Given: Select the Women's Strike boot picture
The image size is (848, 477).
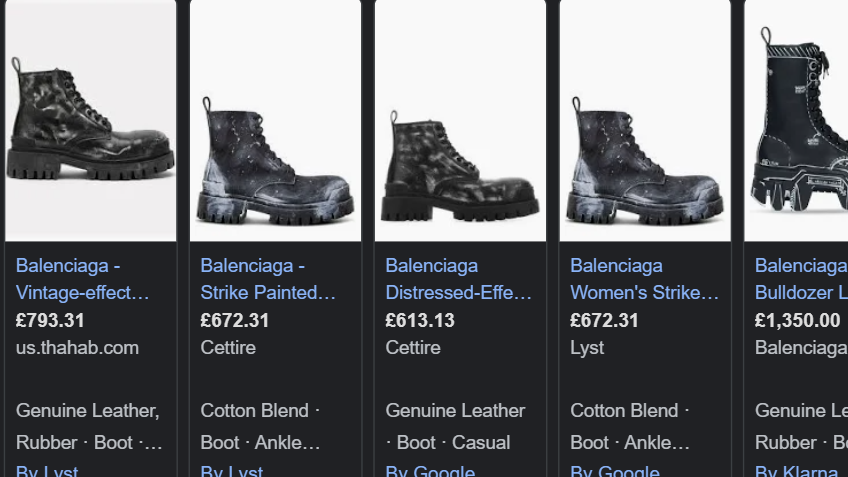Looking at the screenshot, I should click(645, 120).
